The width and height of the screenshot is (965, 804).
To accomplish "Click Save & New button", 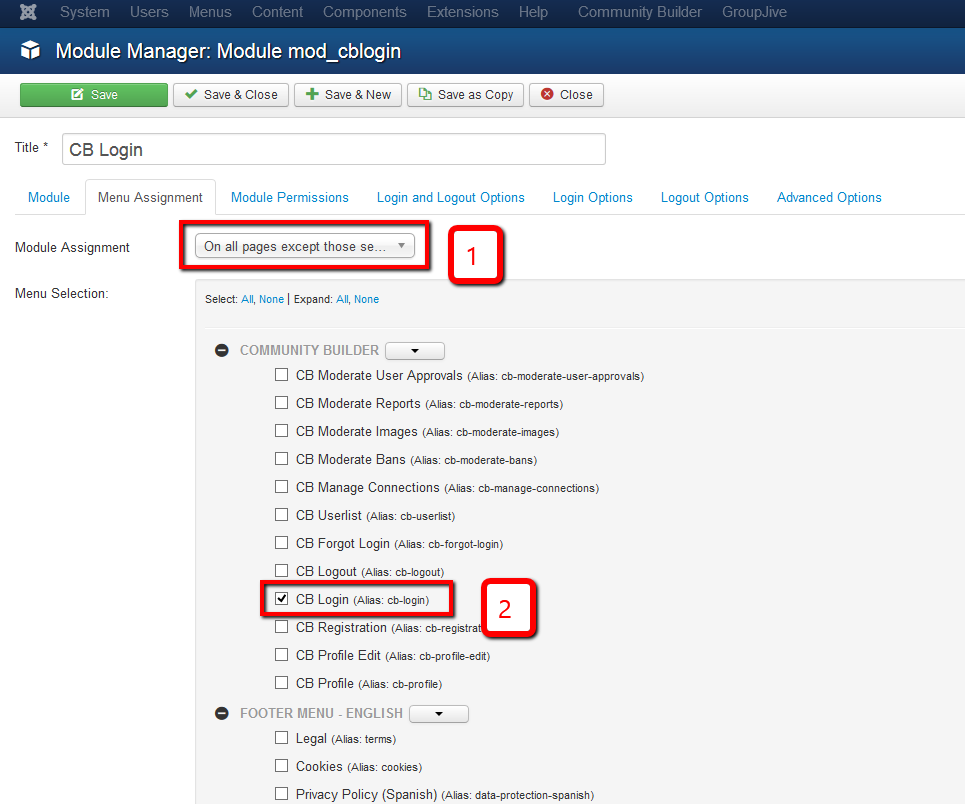I will tap(348, 95).
